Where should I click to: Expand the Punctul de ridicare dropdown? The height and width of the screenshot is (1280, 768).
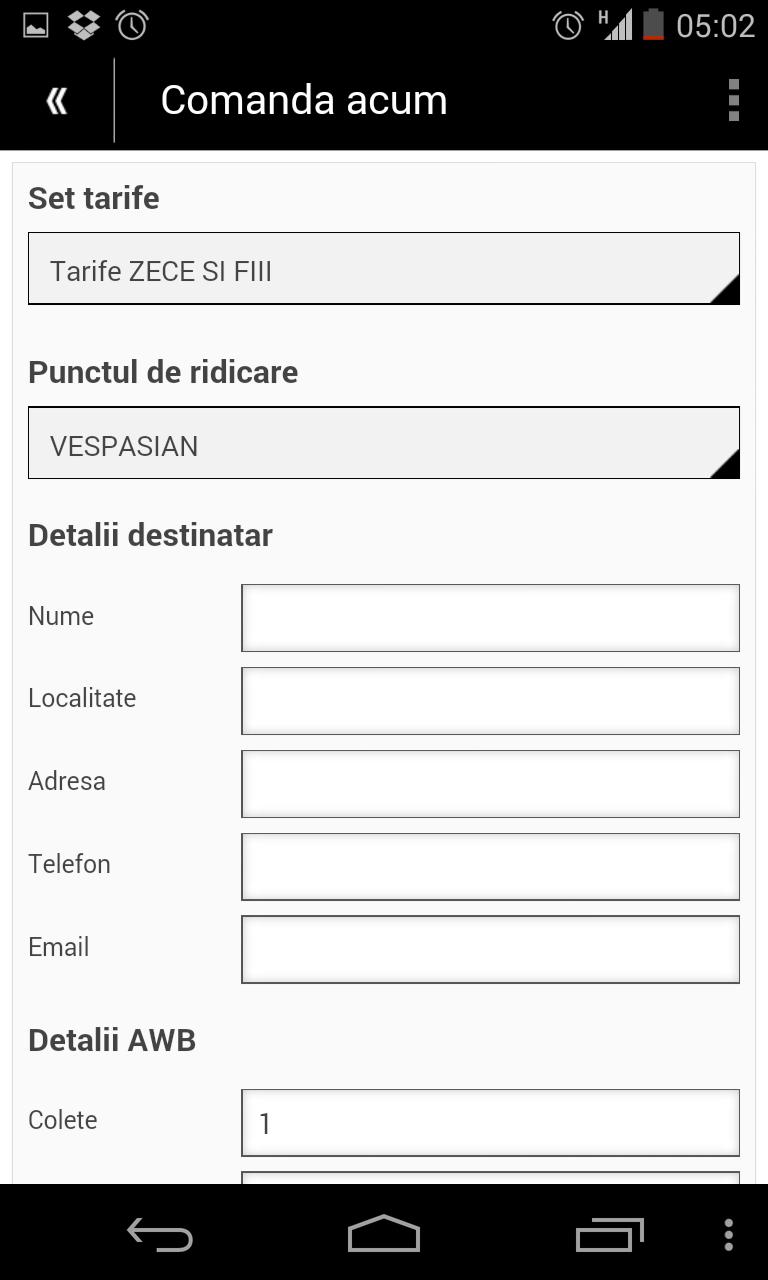384,443
